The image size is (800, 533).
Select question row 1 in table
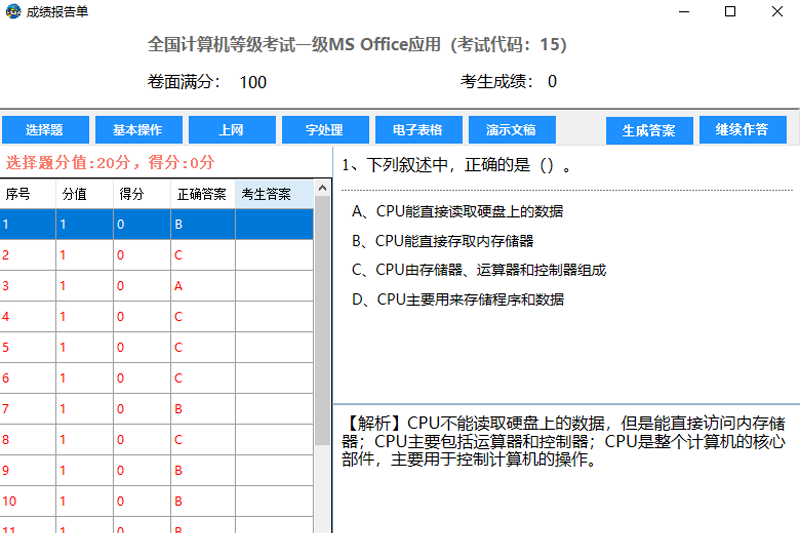tap(157, 224)
